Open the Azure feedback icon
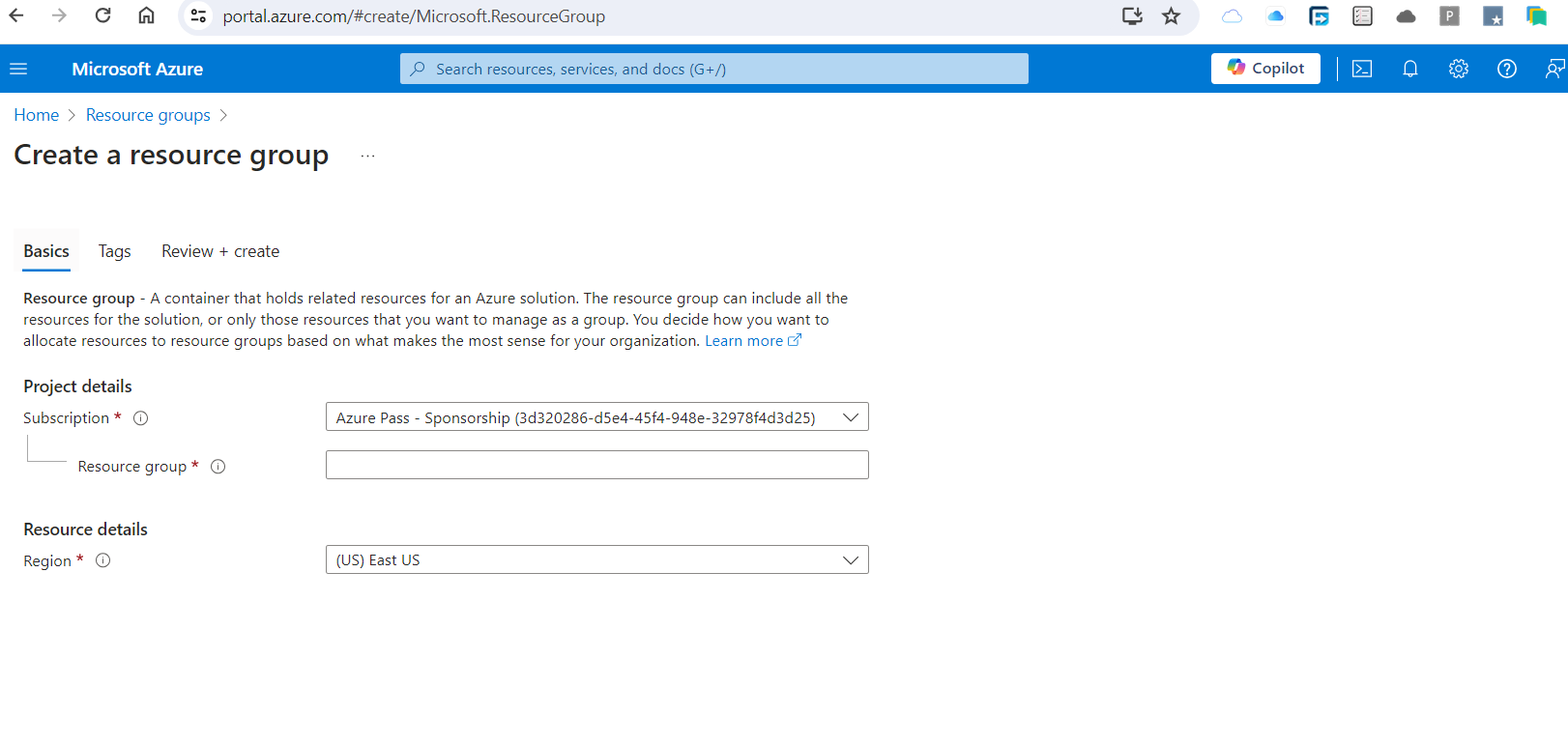 tap(1554, 69)
